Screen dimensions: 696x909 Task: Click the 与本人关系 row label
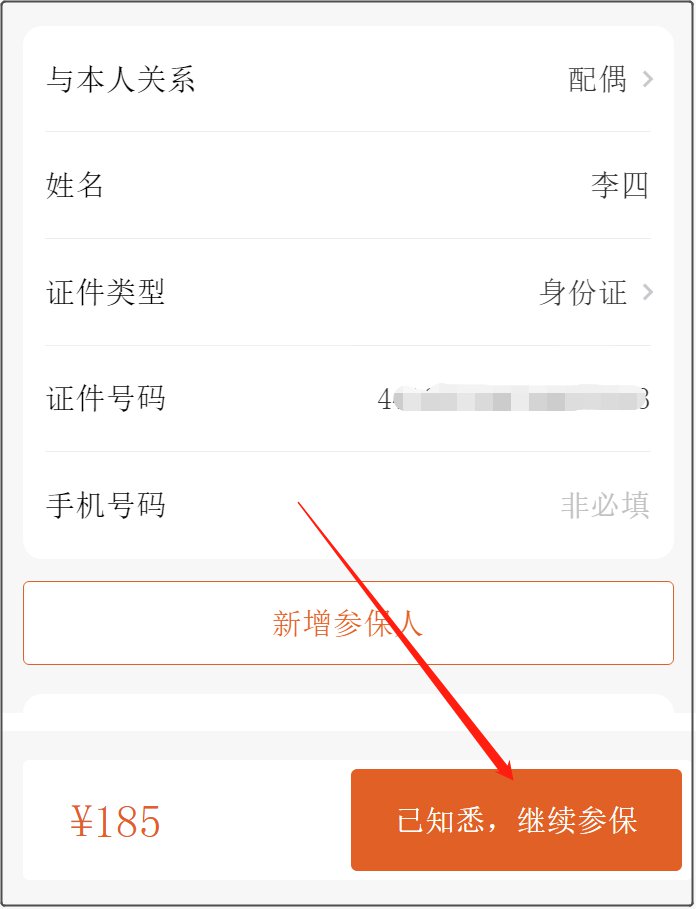[121, 79]
